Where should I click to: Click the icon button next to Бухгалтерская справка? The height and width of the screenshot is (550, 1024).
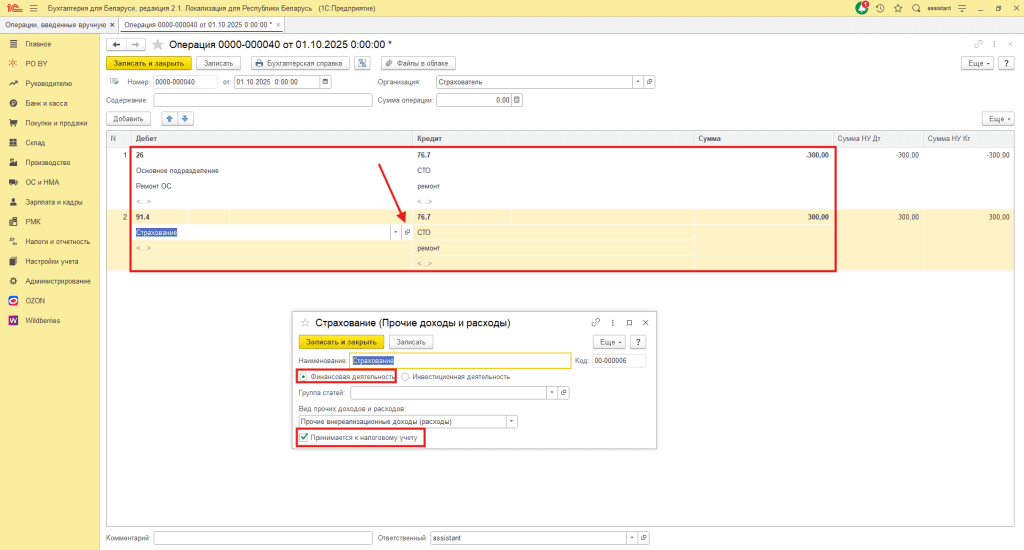tap(362, 63)
